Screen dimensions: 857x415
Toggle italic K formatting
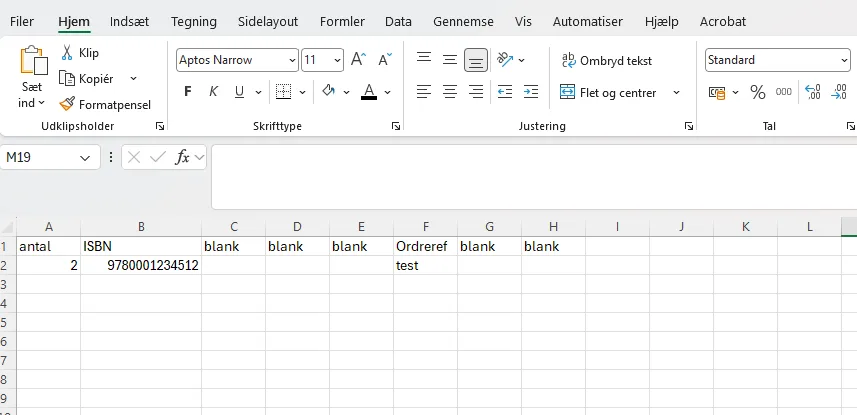[214, 92]
